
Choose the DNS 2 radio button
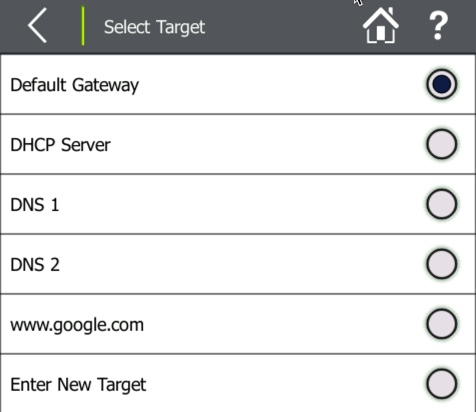coord(441,264)
